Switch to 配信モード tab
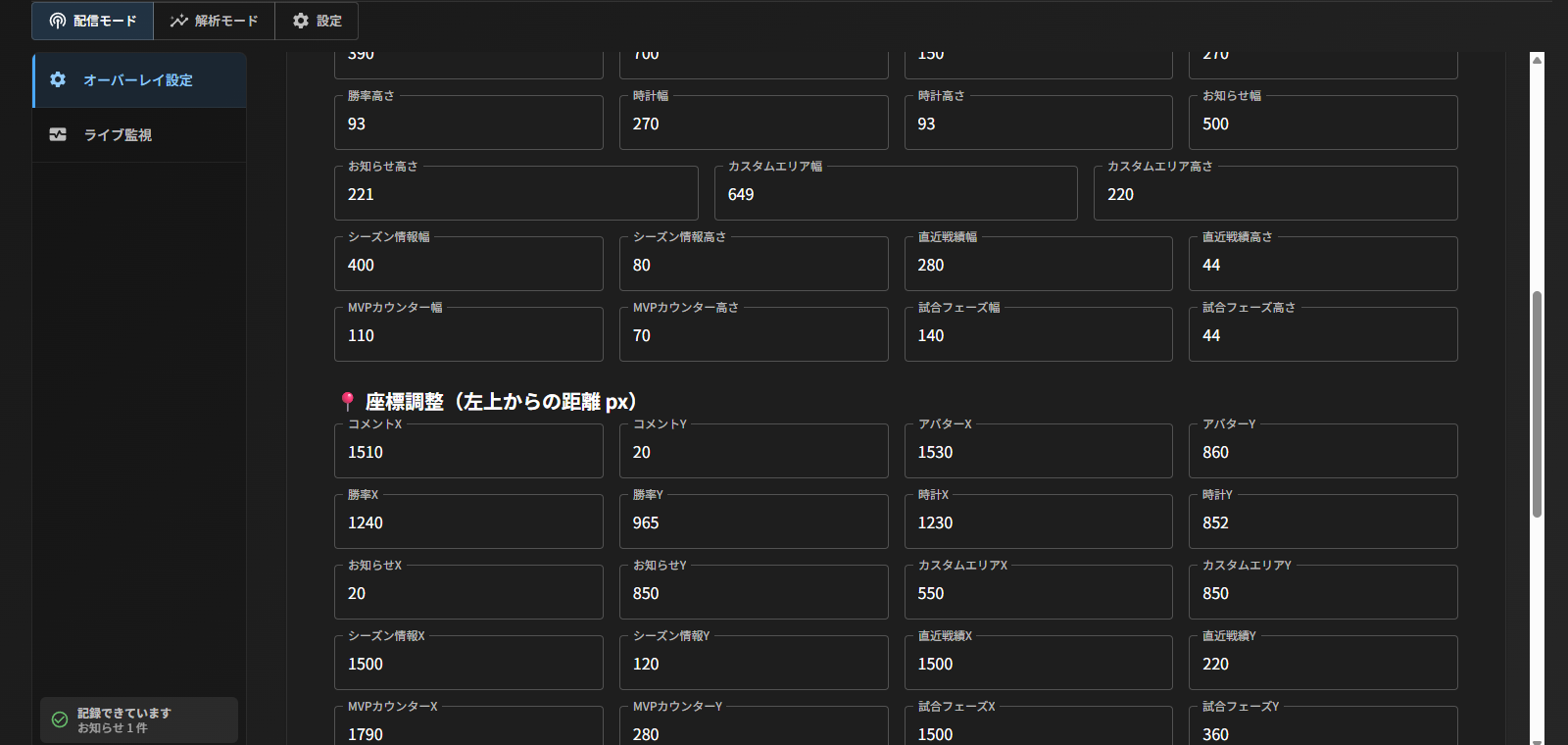 pos(93,21)
